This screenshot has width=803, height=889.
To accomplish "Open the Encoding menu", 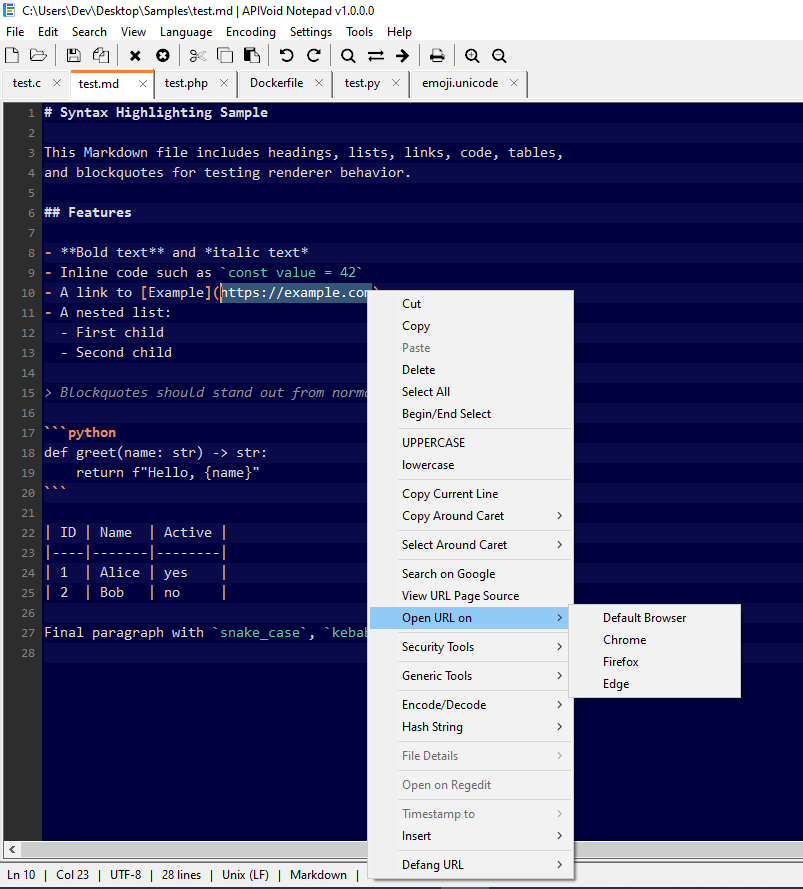I will pyautogui.click(x=251, y=32).
